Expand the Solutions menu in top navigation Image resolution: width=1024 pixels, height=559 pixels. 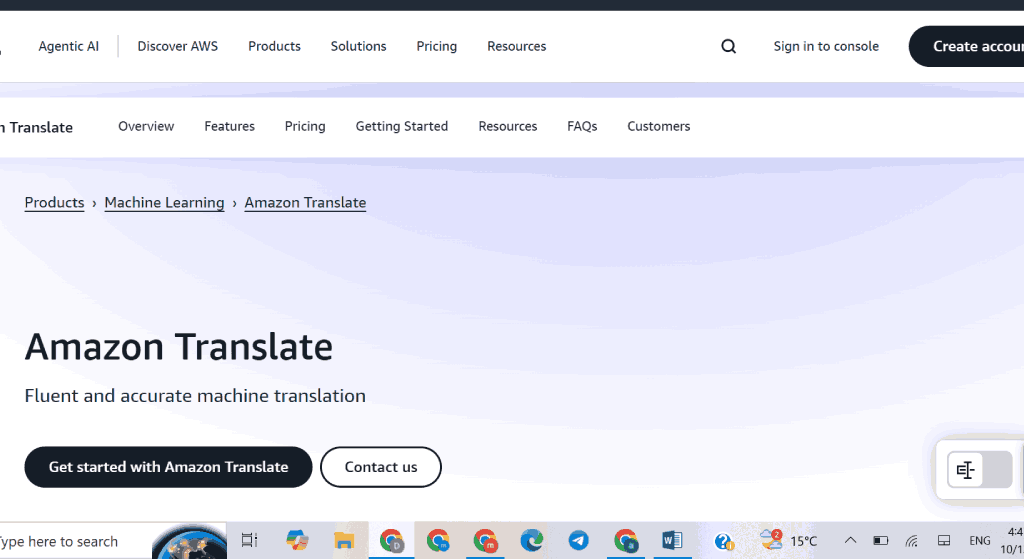[x=358, y=46]
